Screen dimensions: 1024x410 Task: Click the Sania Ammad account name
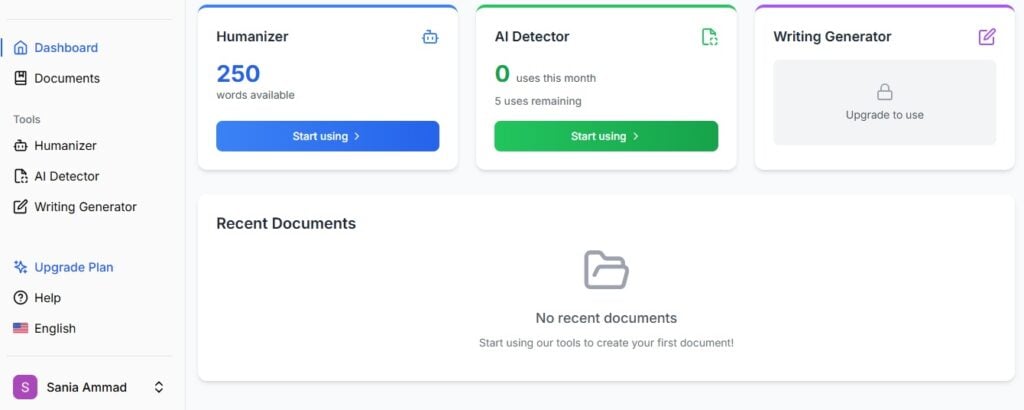click(87, 387)
